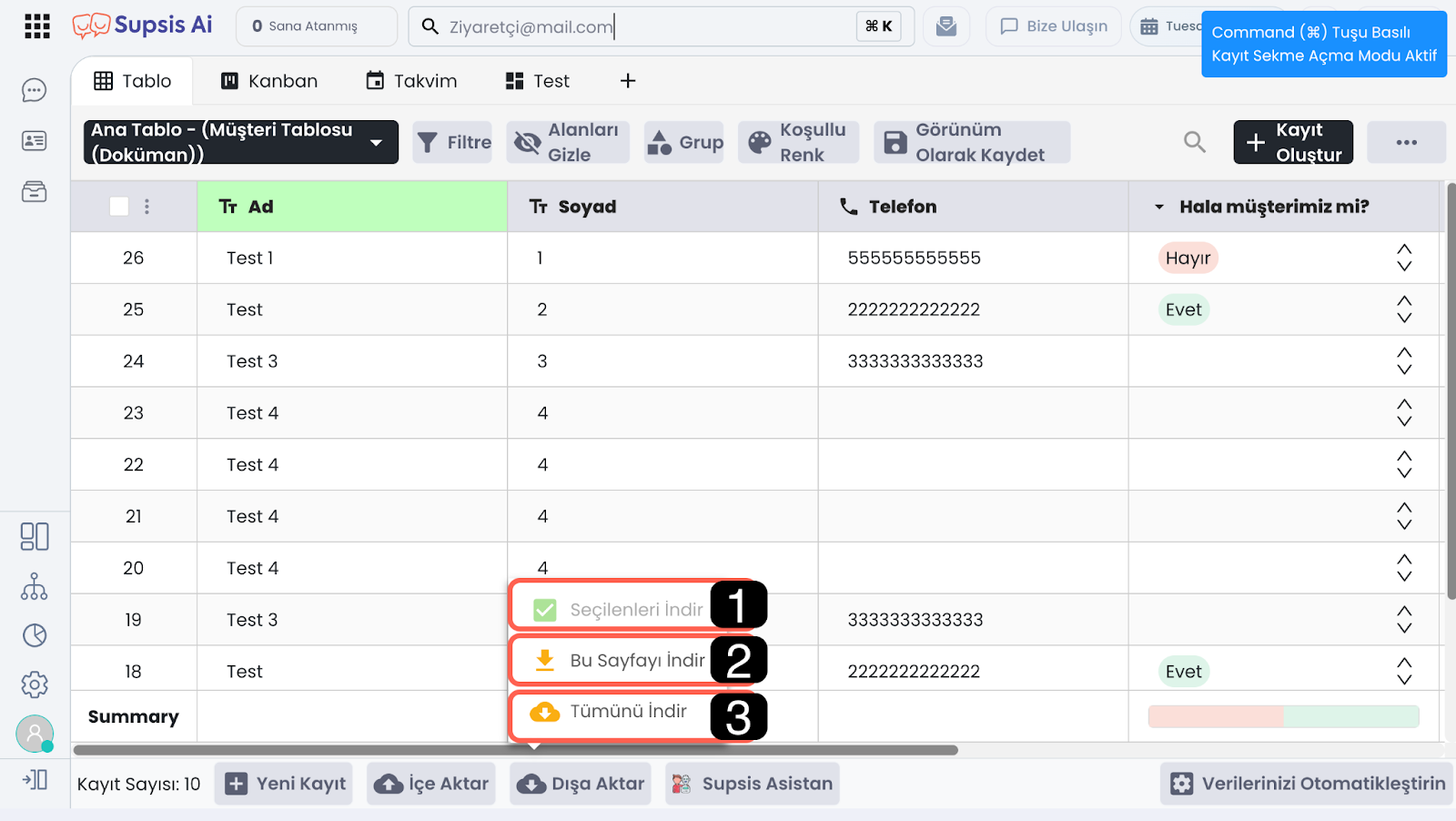This screenshot has height=821, width=1456.
Task: Open the pie chart reports icon
Action: 35,635
